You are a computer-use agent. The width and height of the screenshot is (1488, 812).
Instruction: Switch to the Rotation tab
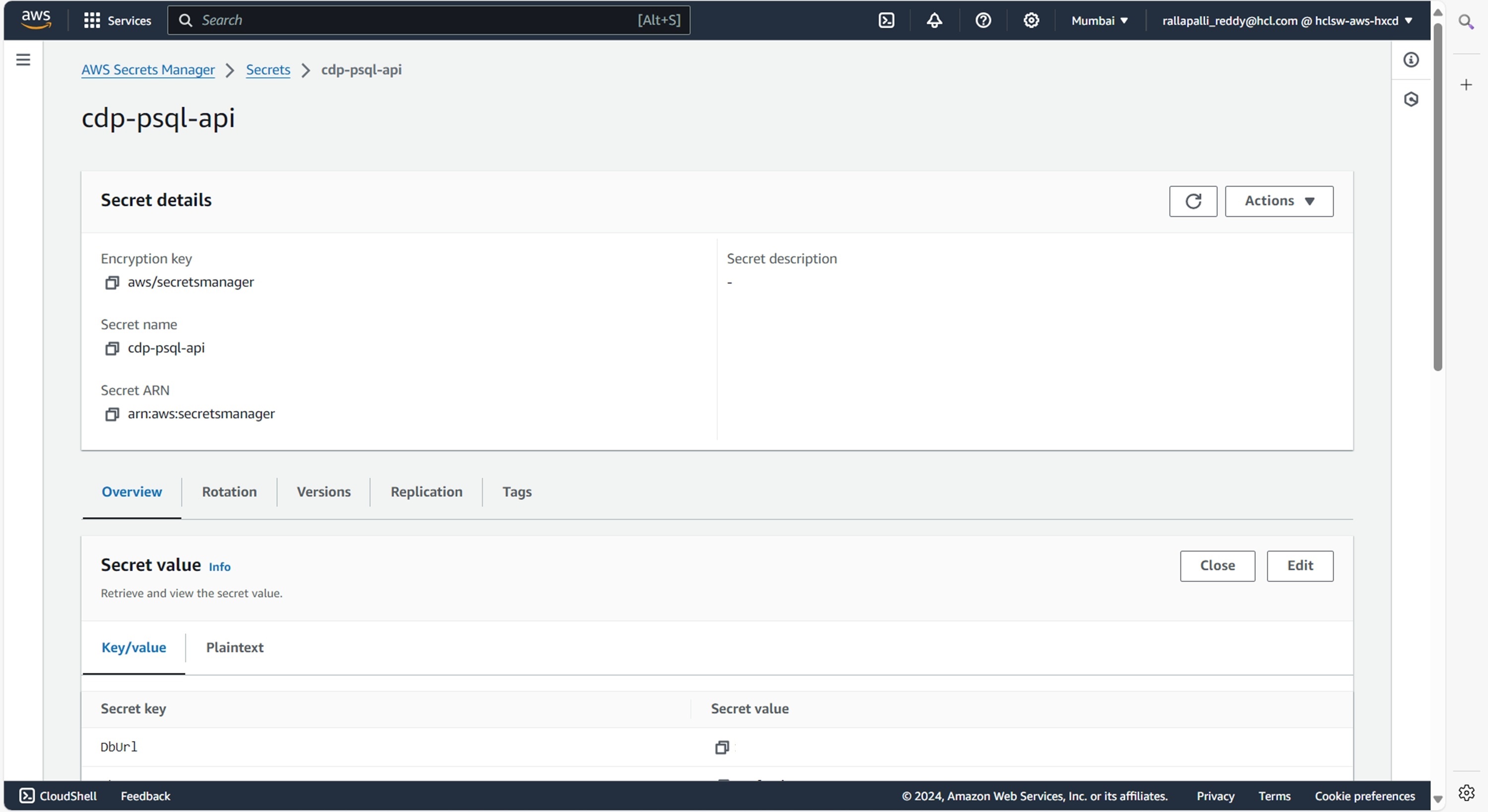[x=229, y=491]
